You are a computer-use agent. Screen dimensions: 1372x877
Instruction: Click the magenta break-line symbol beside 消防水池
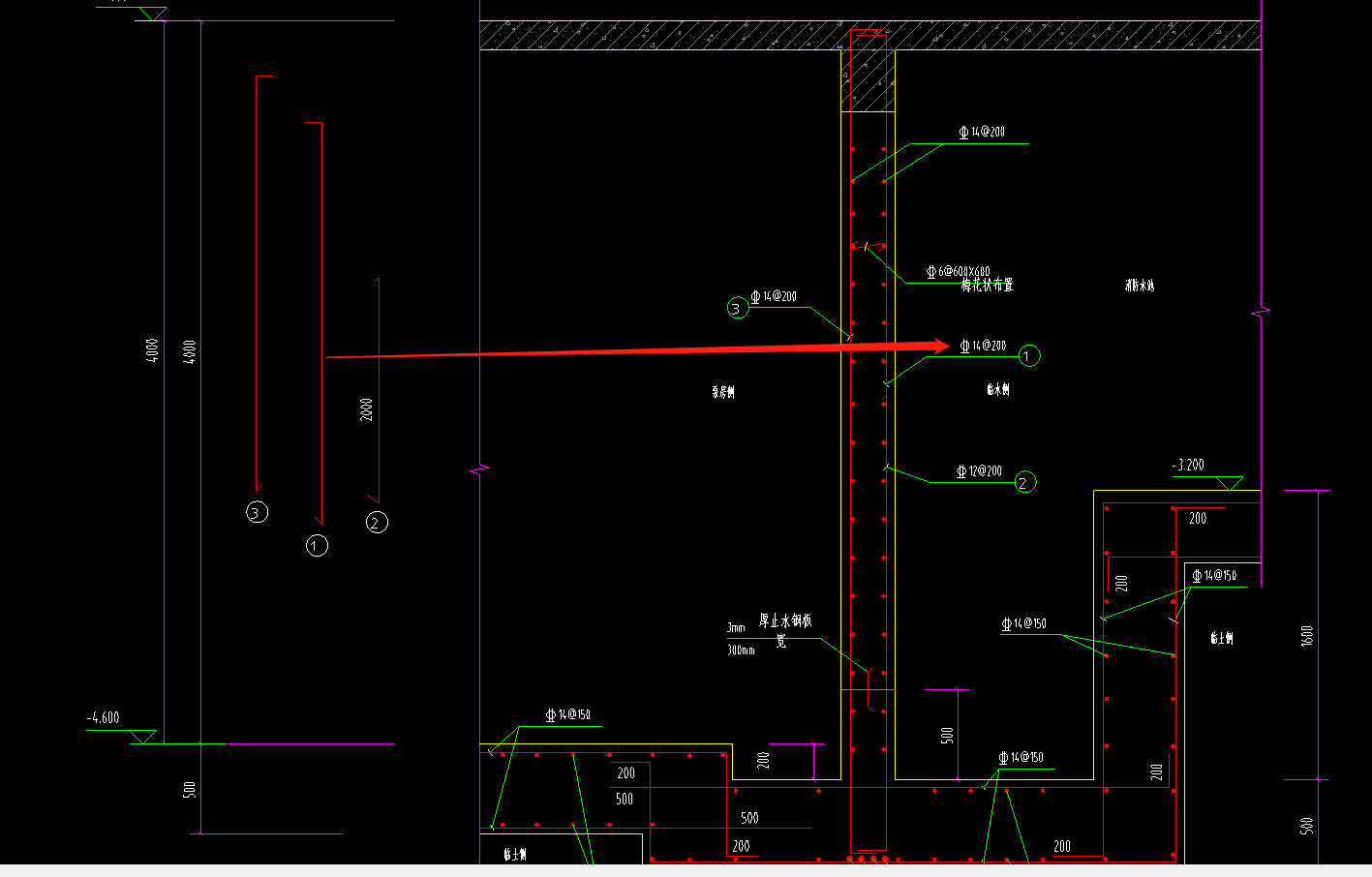coord(1261,313)
